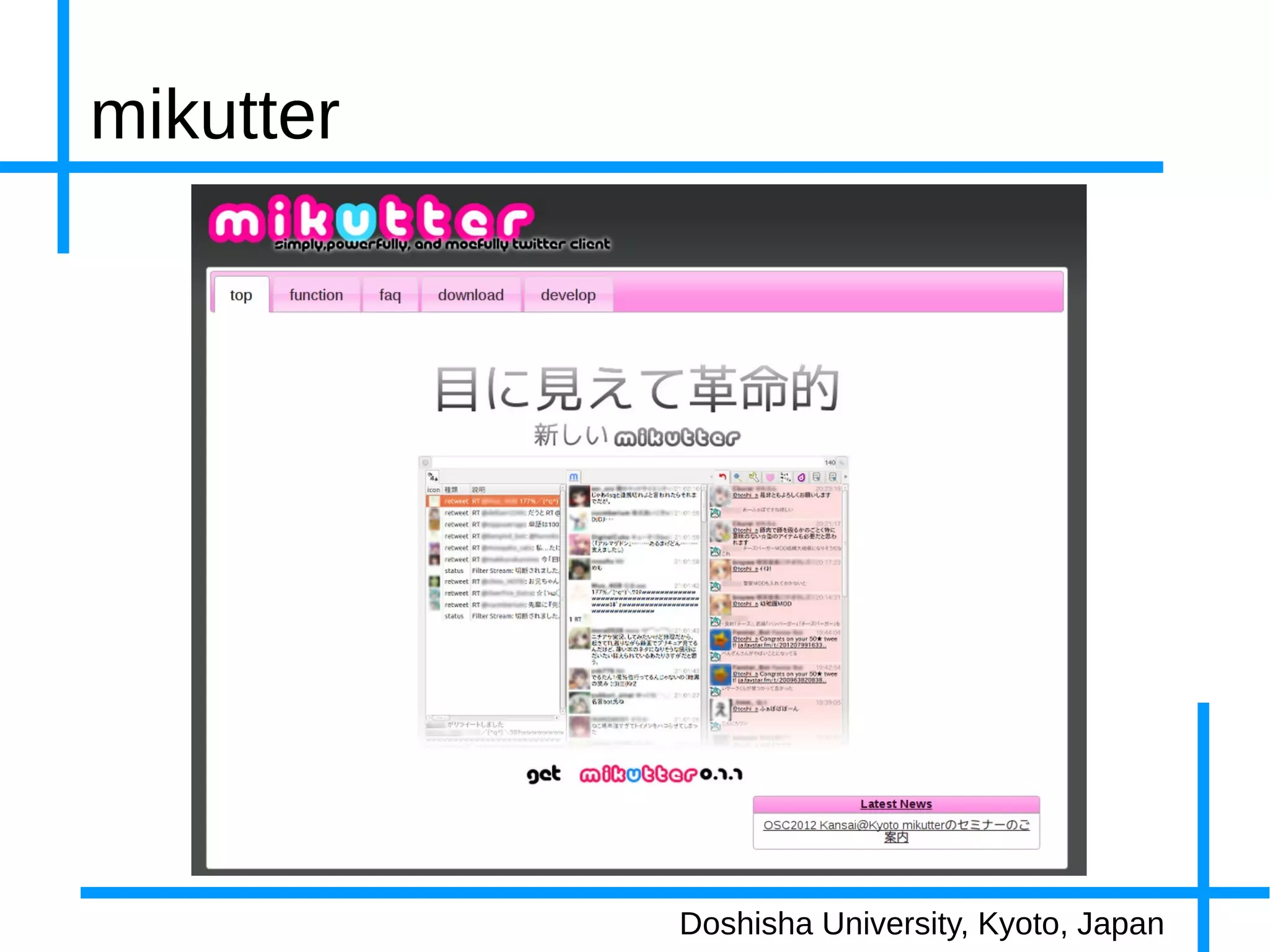1270x952 pixels.
Task: Open the blue magnifier search tab
Action: pos(737,477)
